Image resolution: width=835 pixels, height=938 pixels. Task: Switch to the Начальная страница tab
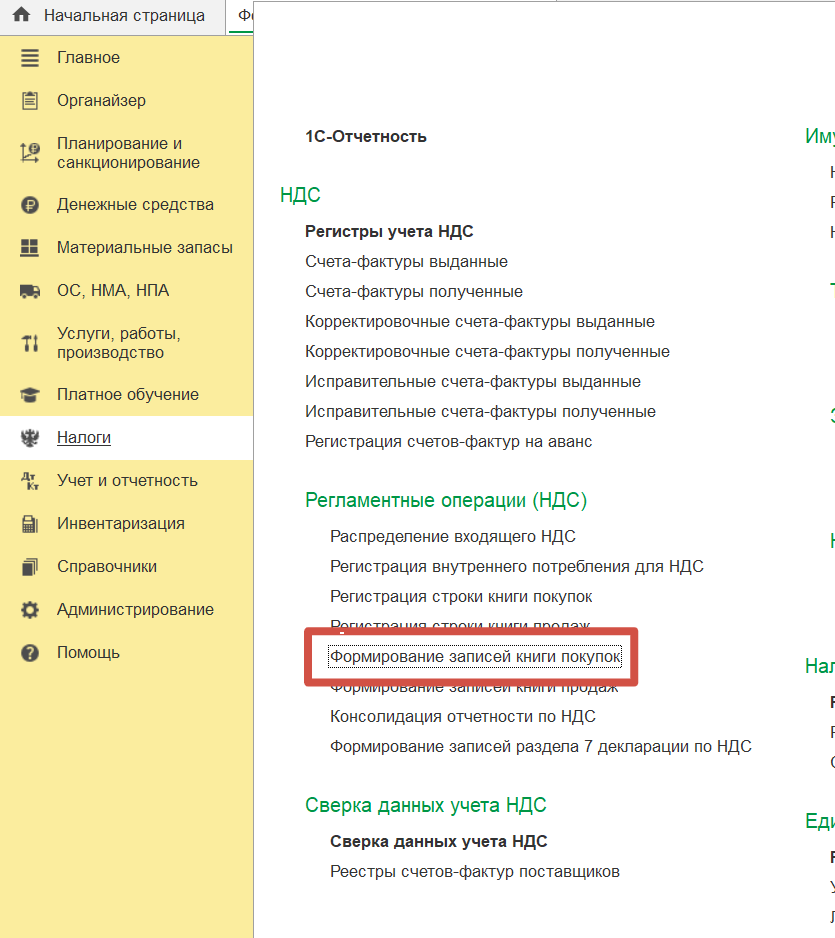112,16
